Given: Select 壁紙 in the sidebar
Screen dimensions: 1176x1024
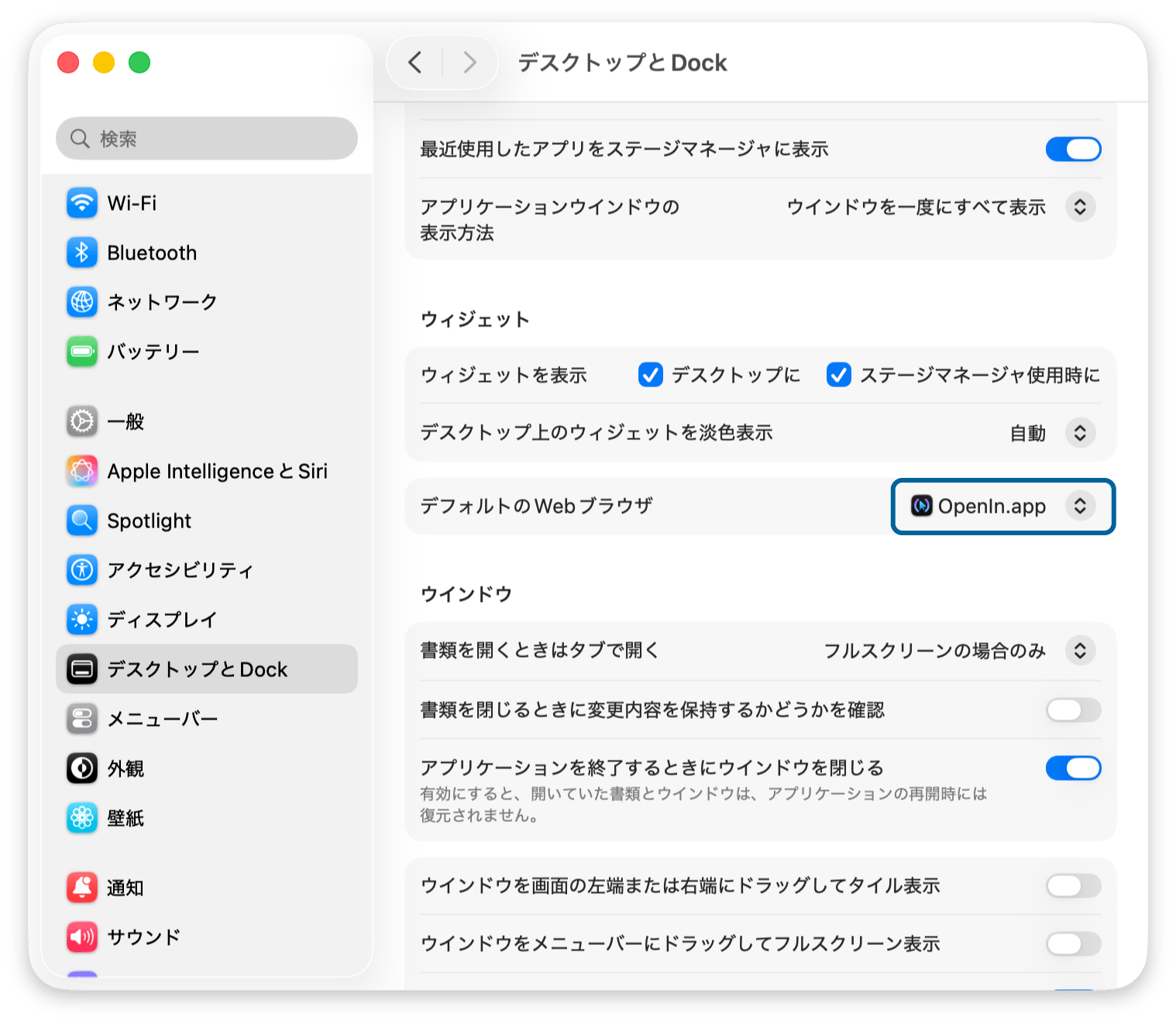Looking at the screenshot, I should (x=207, y=818).
